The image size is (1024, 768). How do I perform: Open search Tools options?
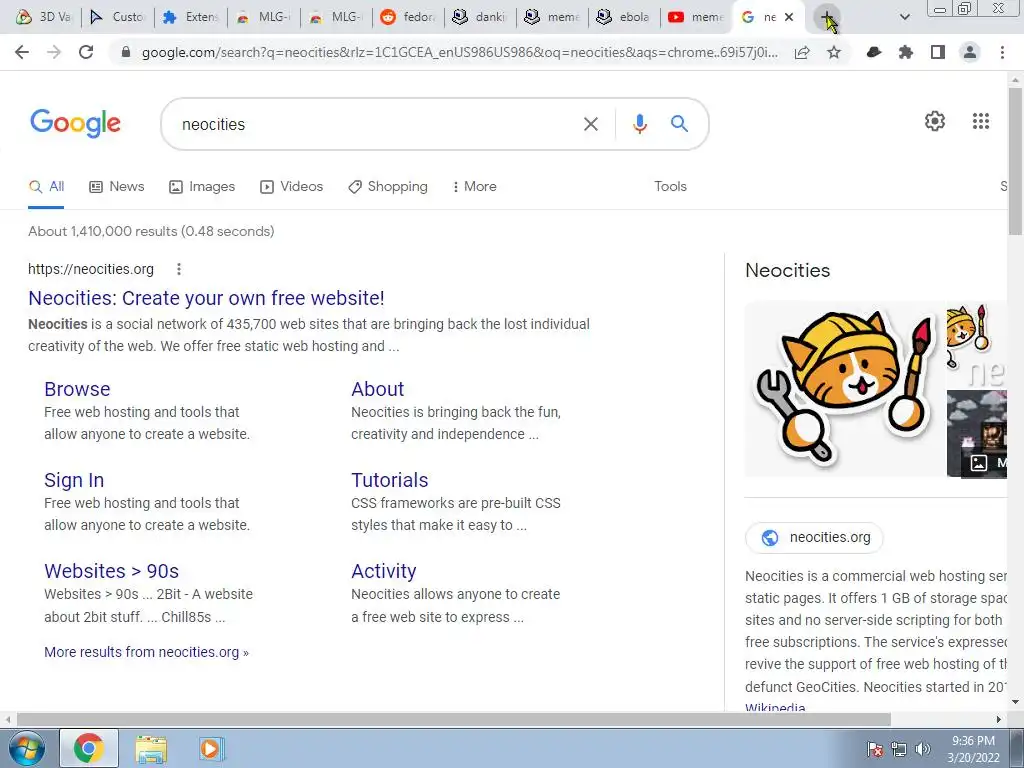(x=671, y=187)
